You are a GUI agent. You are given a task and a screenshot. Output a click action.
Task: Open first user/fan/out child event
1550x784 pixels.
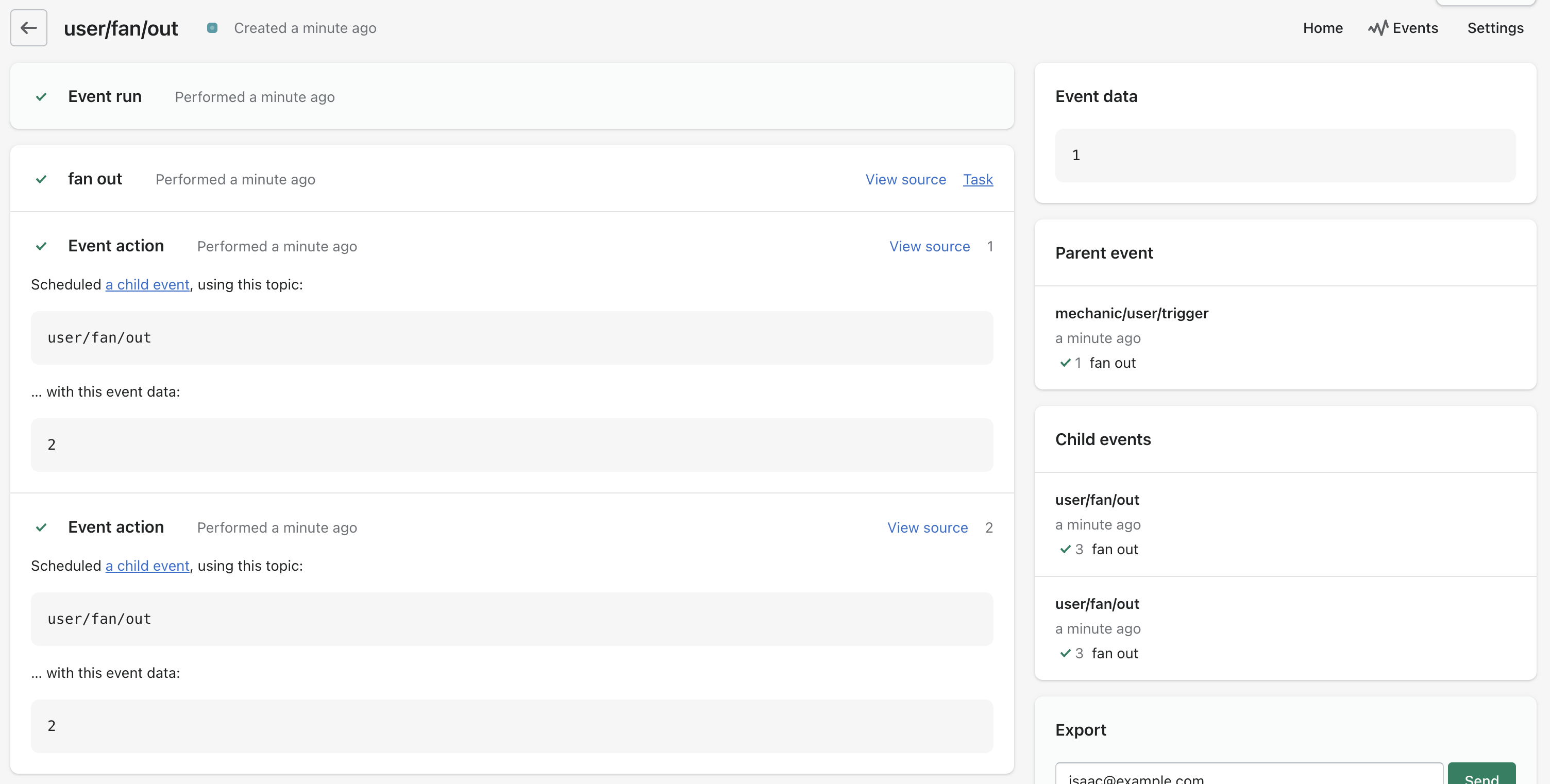[x=1097, y=500]
